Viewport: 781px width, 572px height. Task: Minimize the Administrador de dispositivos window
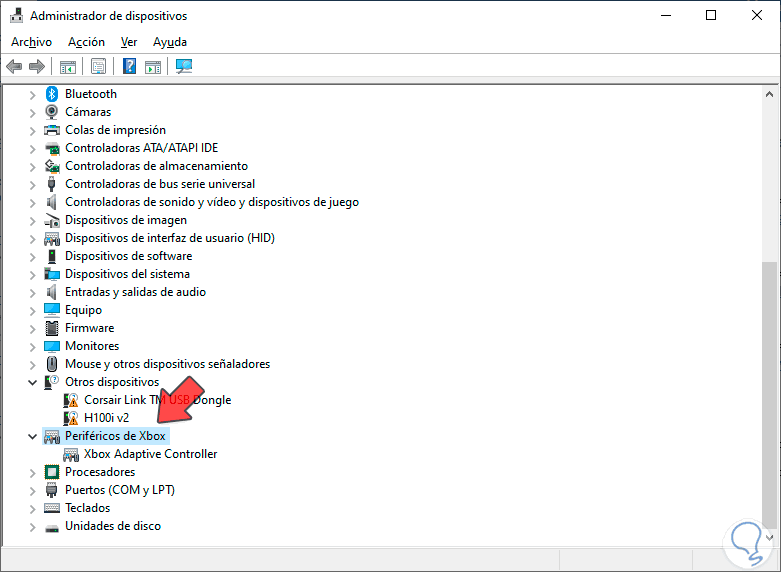[x=666, y=15]
